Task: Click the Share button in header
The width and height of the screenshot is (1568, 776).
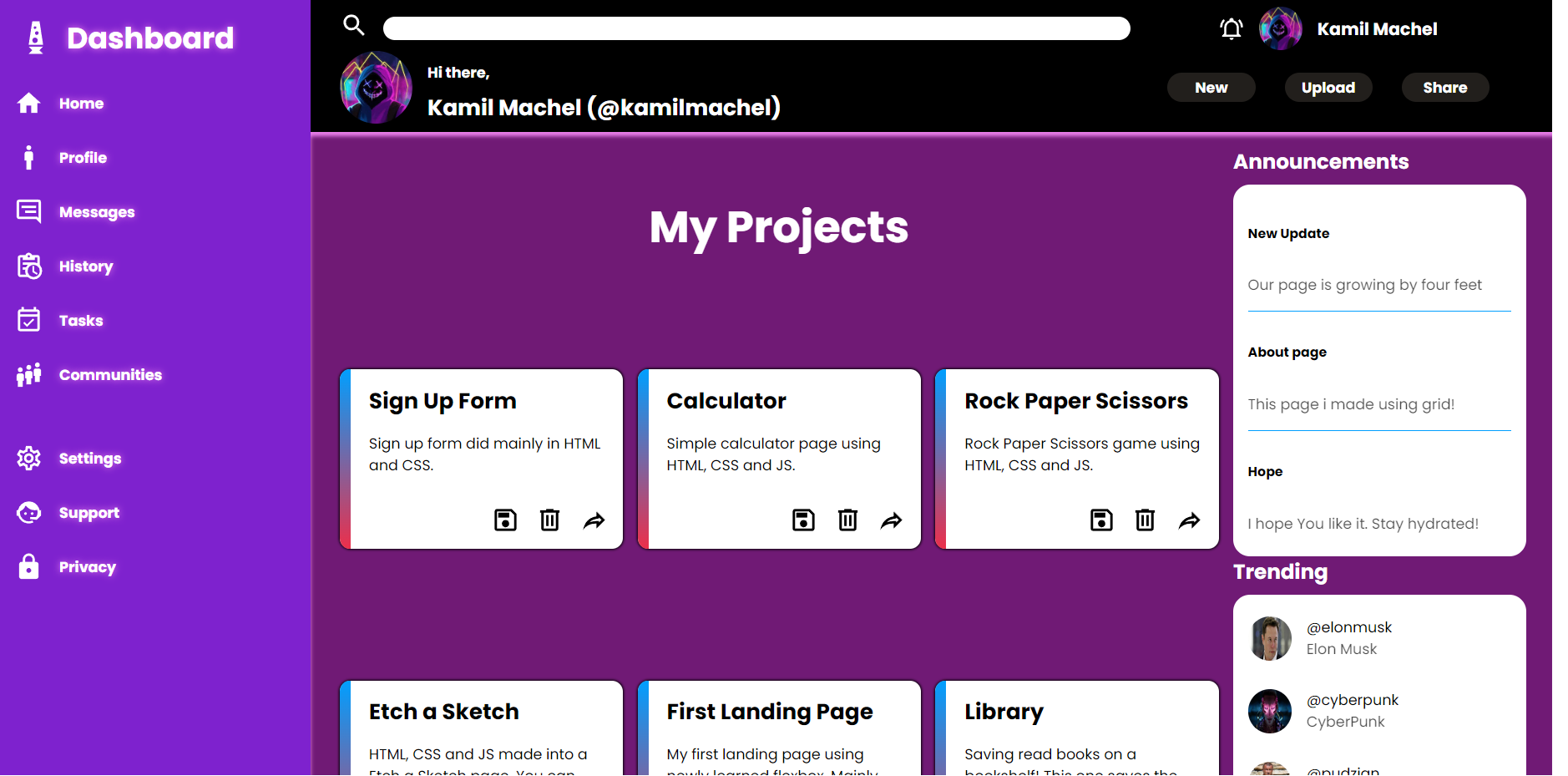Action: 1444,87
